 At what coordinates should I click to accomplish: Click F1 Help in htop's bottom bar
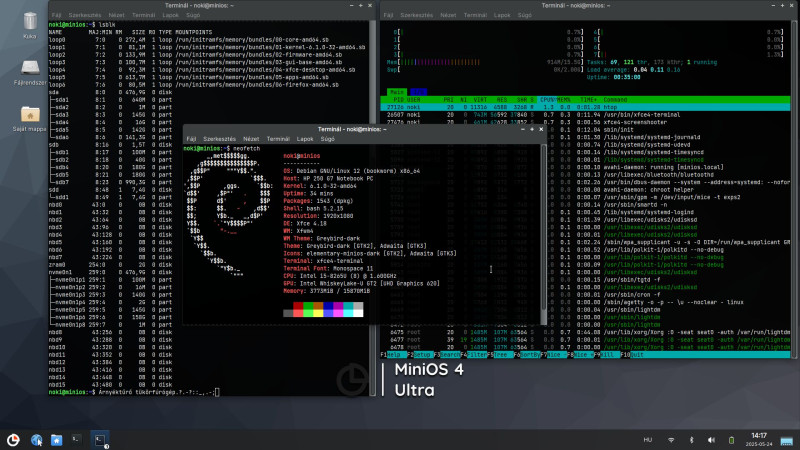tap(393, 355)
